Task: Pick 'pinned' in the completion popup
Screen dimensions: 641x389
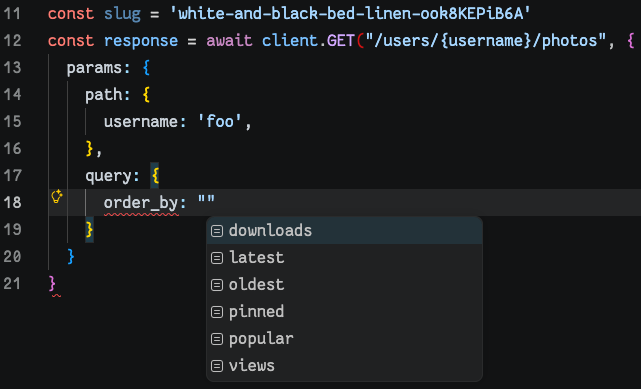Action: click(344, 312)
